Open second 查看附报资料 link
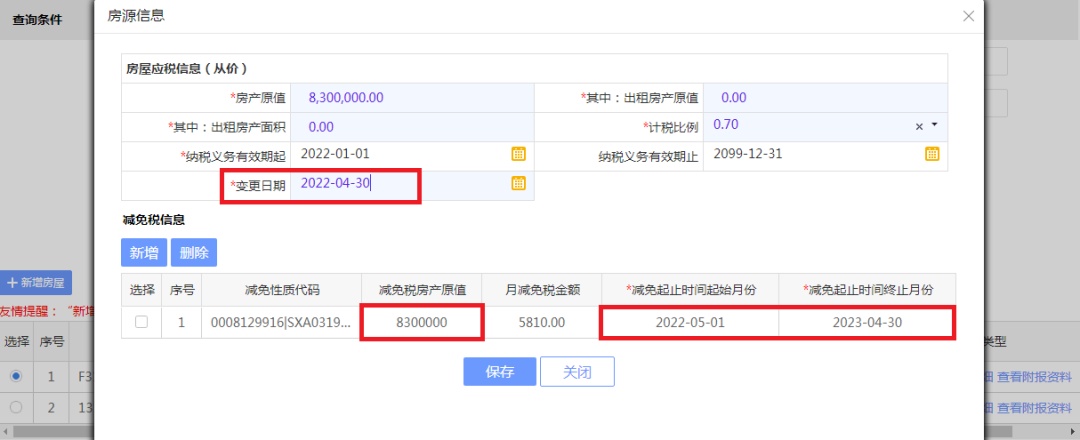This screenshot has width=1080, height=440. (x=1035, y=408)
